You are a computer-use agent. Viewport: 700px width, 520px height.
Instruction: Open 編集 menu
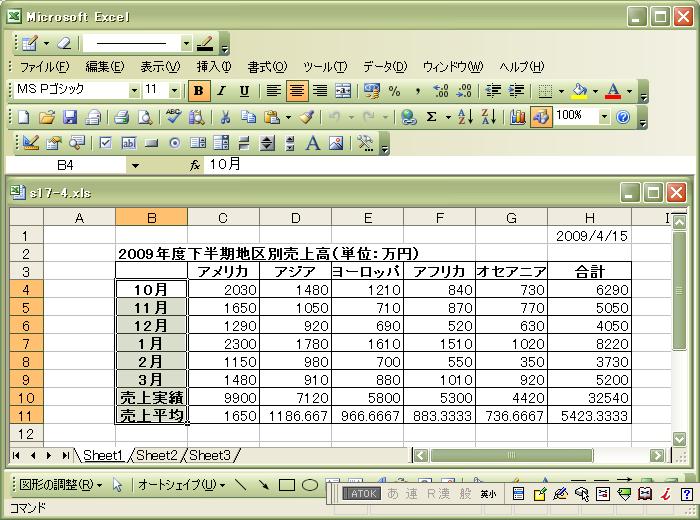105,67
